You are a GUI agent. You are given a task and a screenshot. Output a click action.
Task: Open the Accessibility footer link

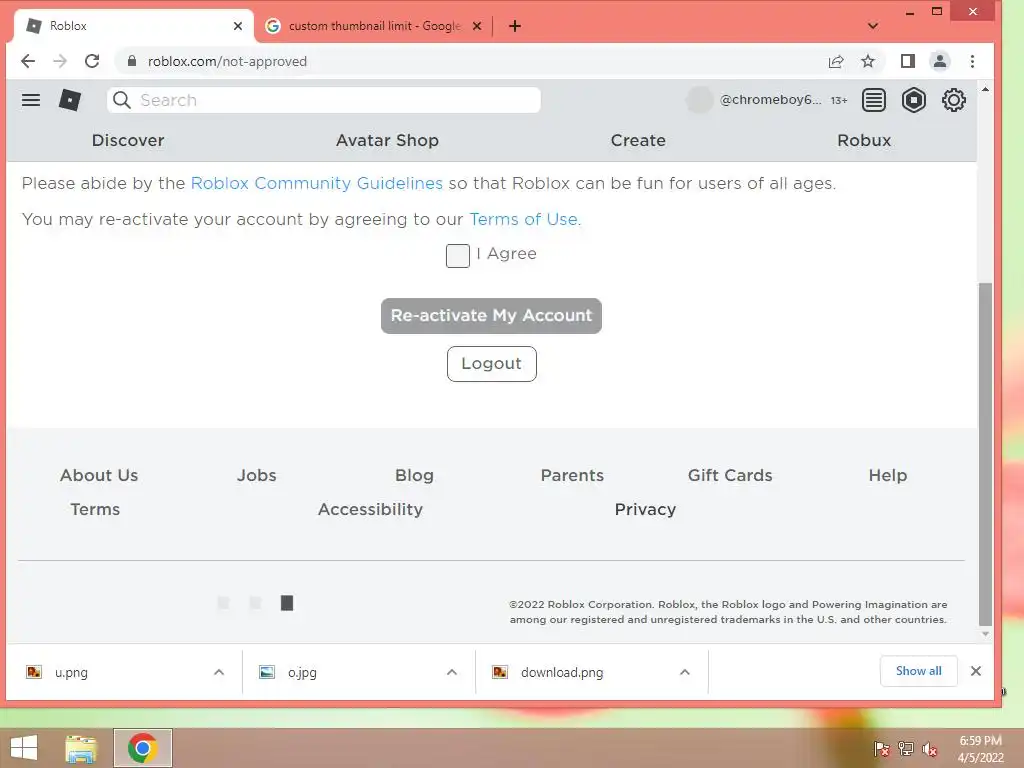[370, 509]
